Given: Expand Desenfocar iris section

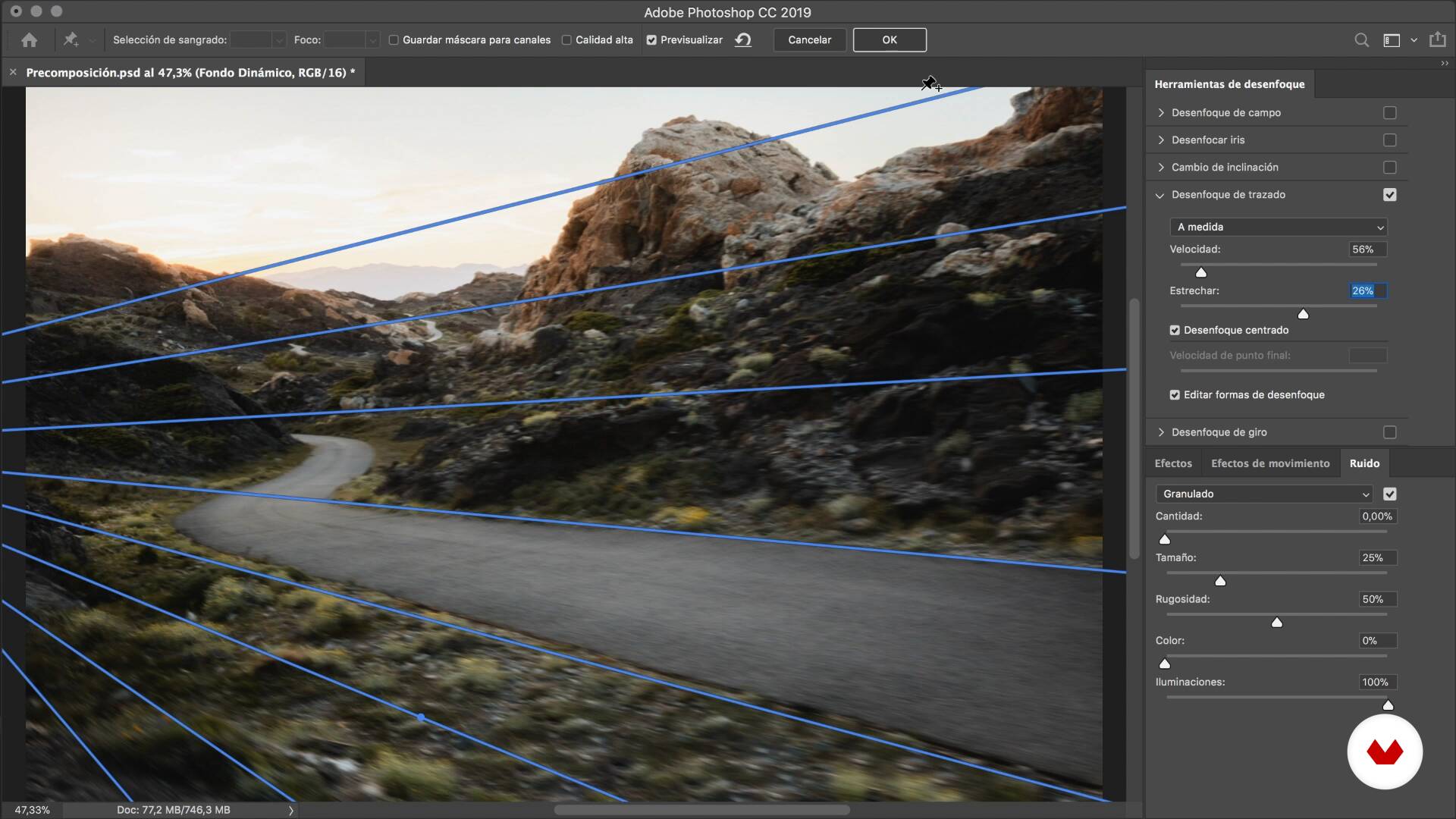Looking at the screenshot, I should (1160, 140).
